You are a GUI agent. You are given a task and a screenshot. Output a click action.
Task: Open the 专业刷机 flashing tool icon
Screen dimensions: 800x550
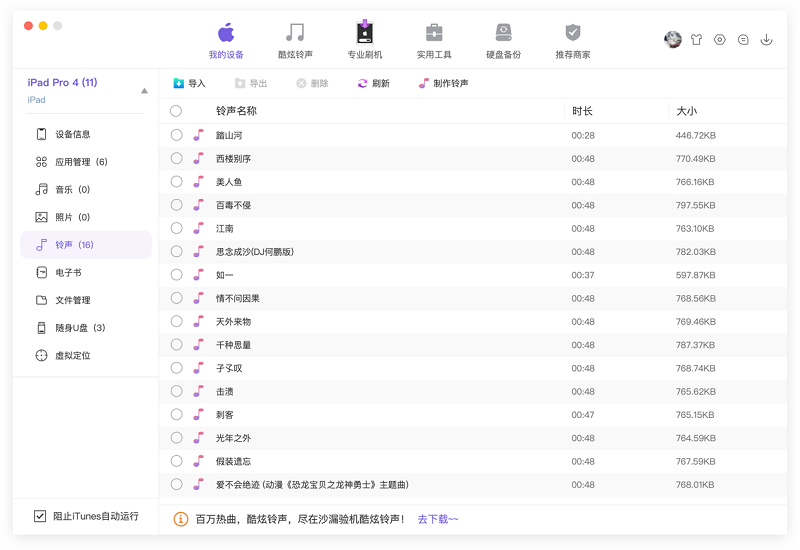click(364, 34)
